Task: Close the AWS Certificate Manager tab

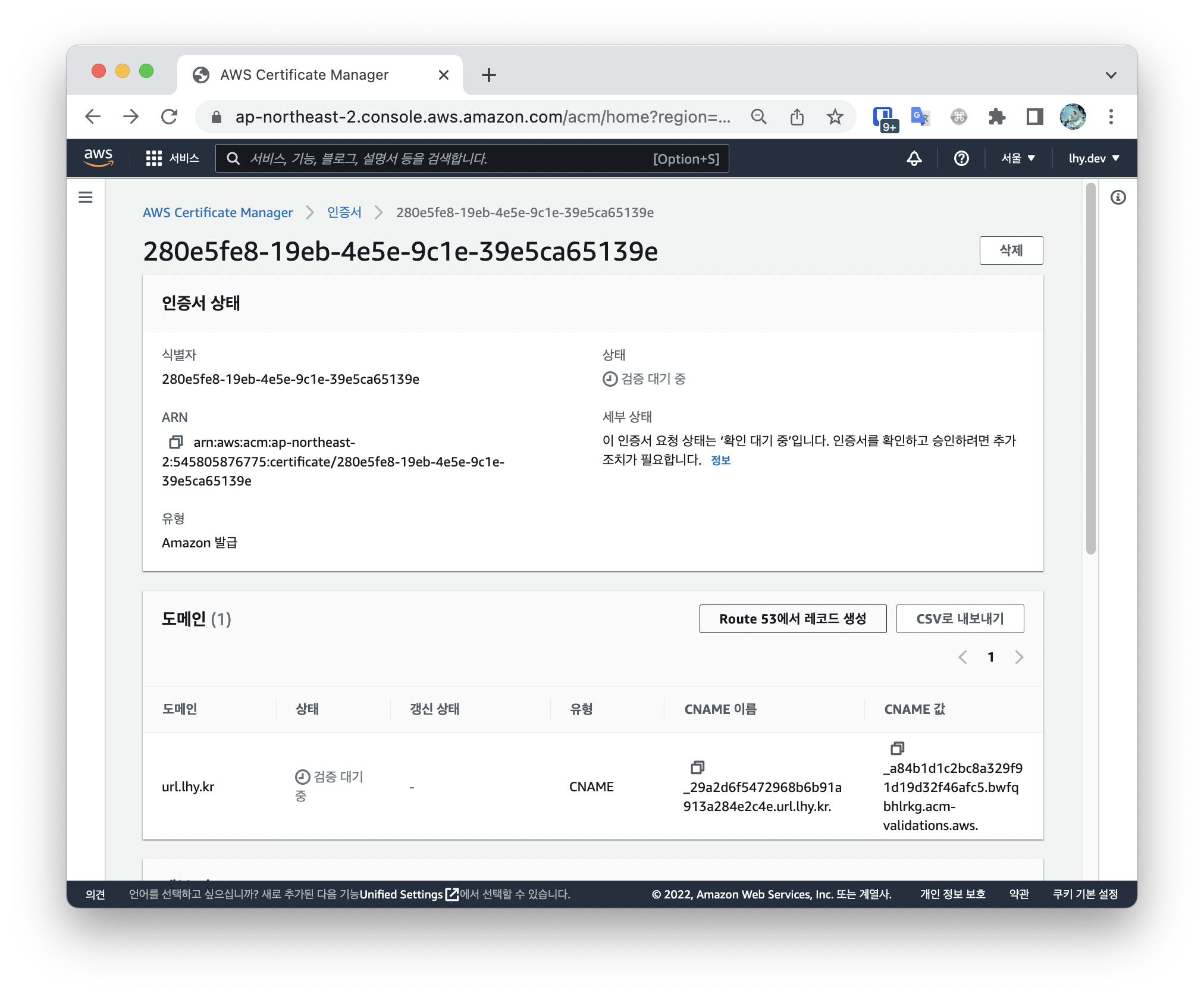Action: click(x=443, y=75)
